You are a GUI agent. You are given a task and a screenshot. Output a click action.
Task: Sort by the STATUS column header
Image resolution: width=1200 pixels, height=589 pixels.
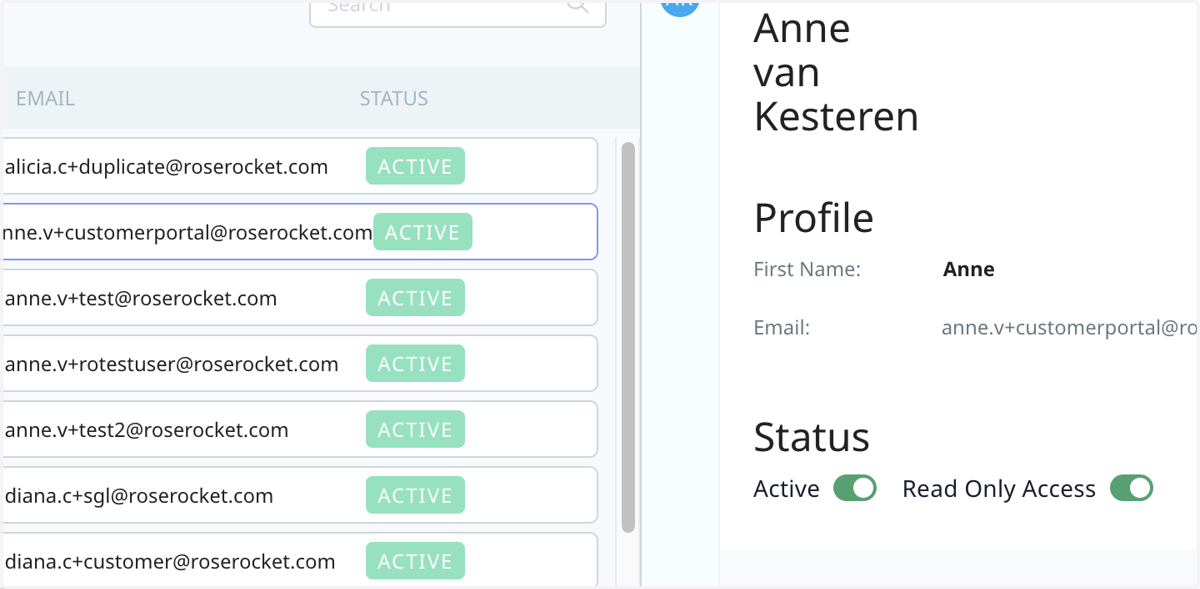point(394,98)
